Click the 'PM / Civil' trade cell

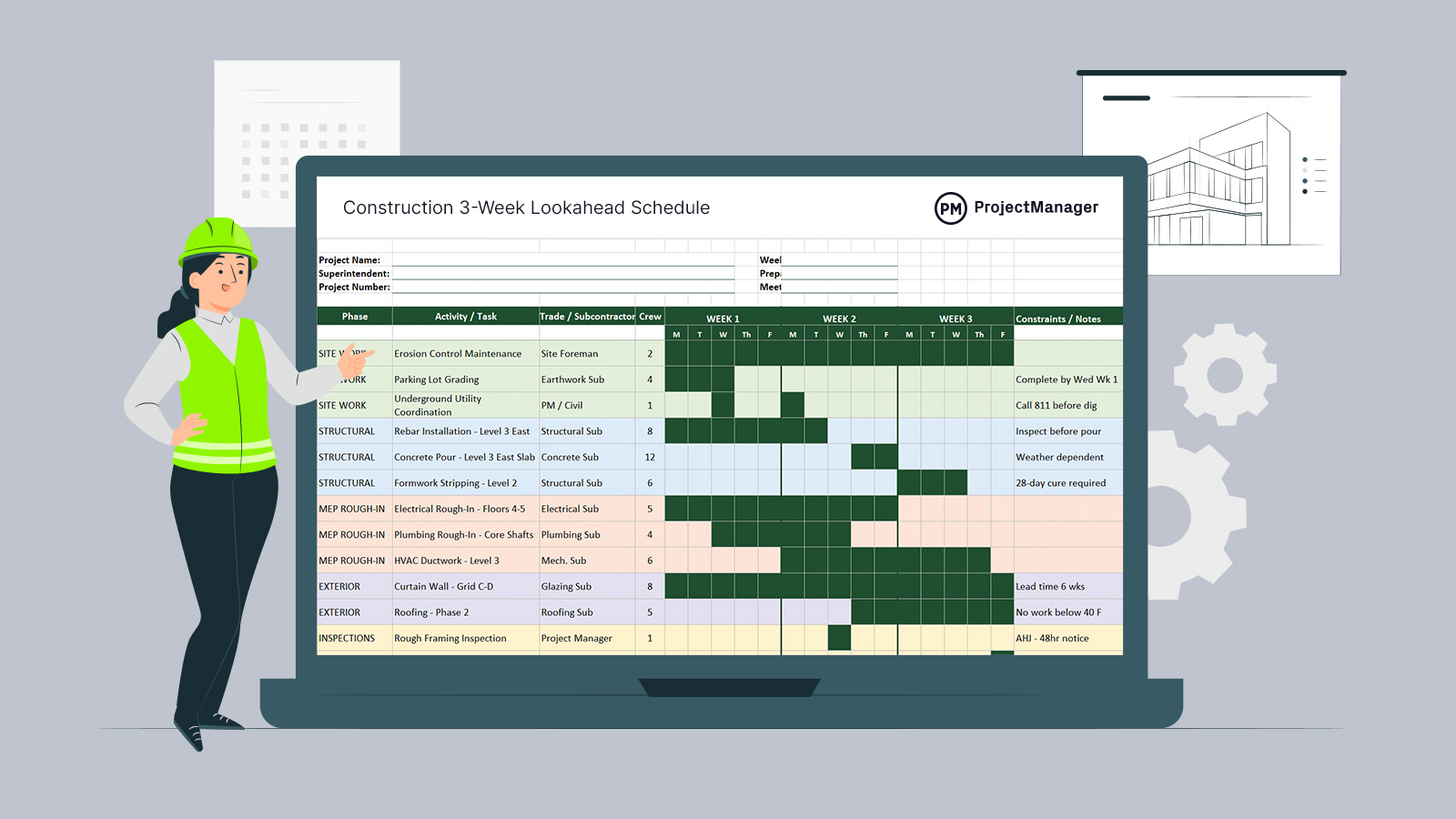tap(587, 405)
